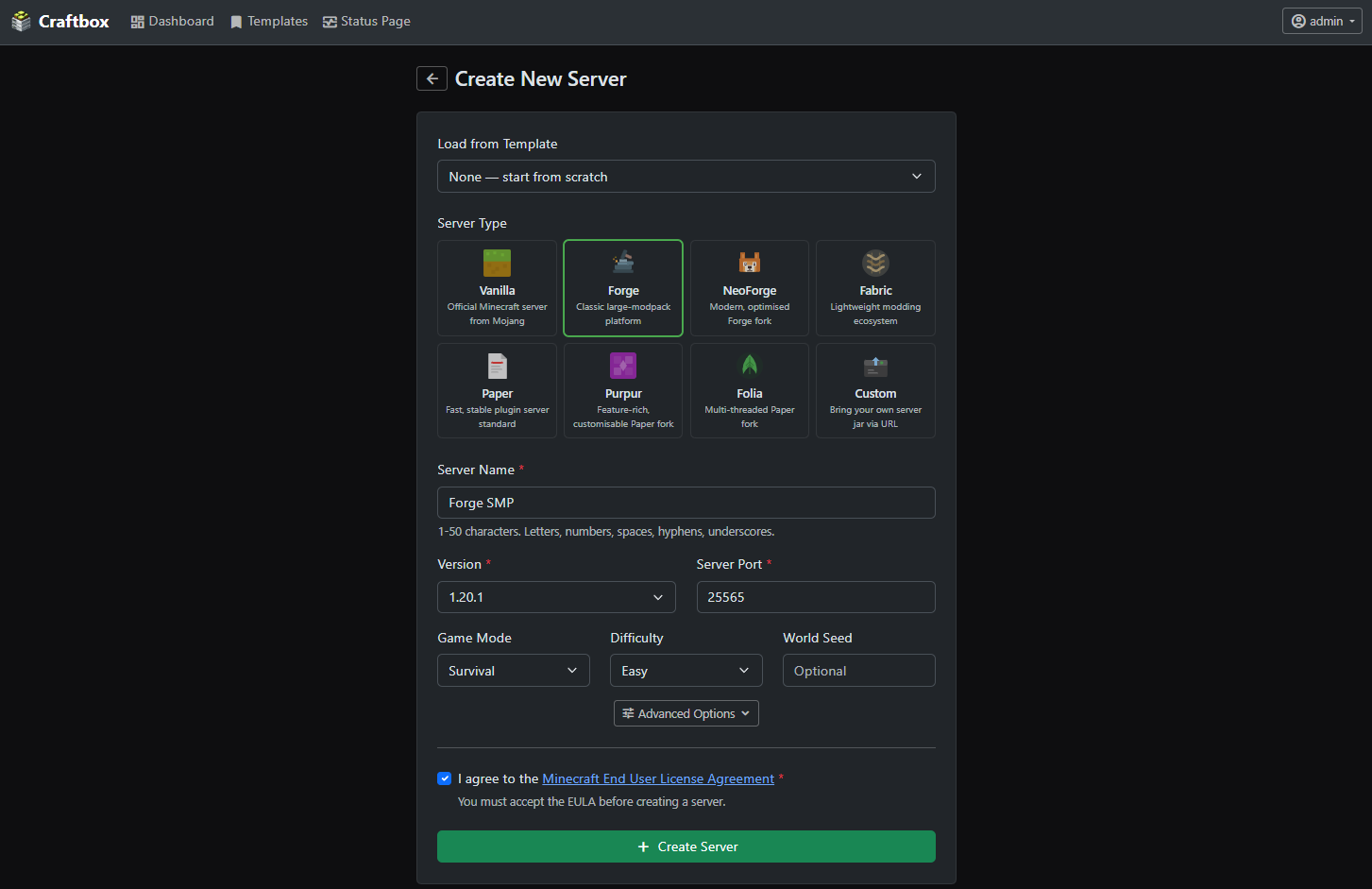The width and height of the screenshot is (1372, 889).
Task: Select the Forge server type card
Action: pyautogui.click(x=623, y=288)
